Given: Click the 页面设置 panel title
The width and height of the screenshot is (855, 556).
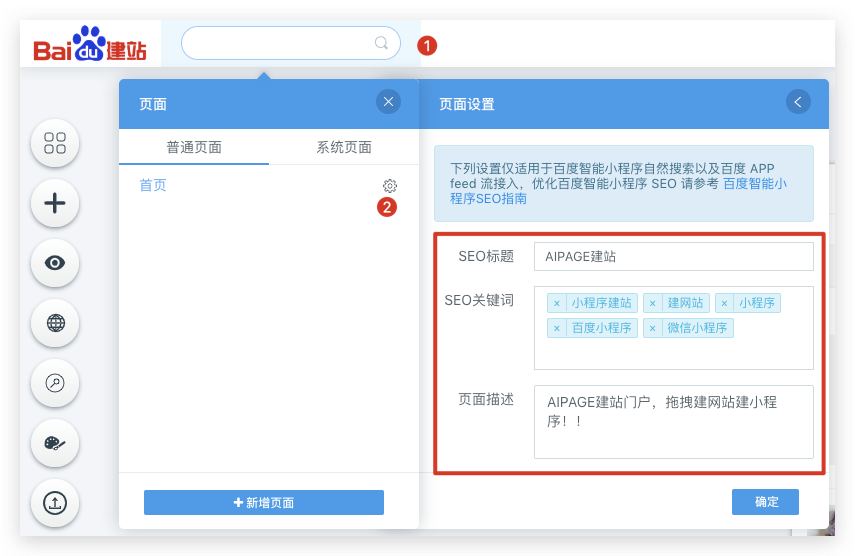Looking at the screenshot, I should tap(467, 104).
